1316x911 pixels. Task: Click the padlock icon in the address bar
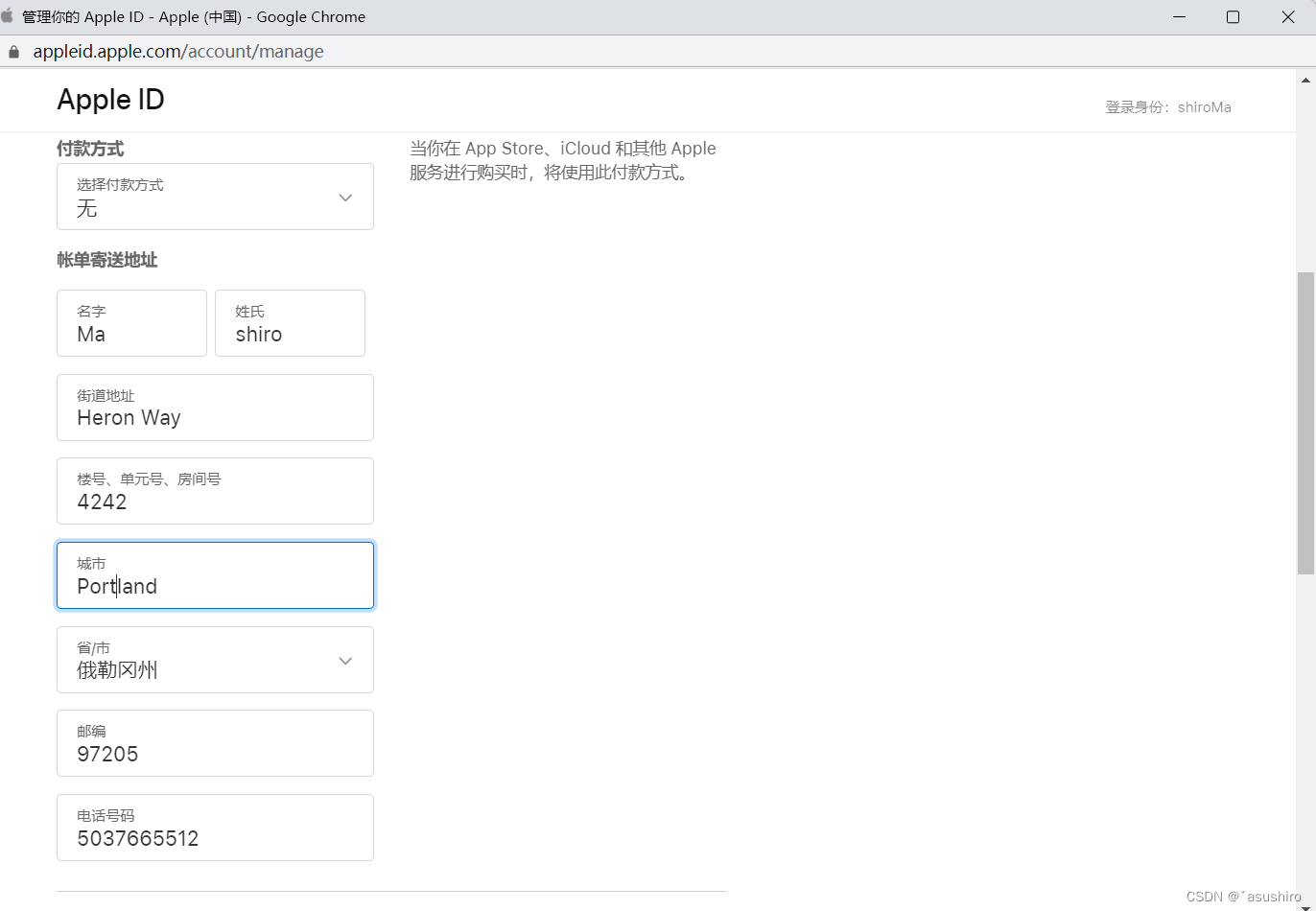click(x=13, y=52)
